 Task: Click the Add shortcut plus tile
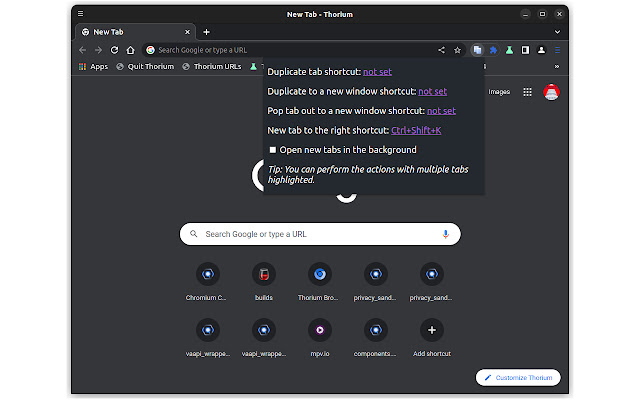pos(431,337)
